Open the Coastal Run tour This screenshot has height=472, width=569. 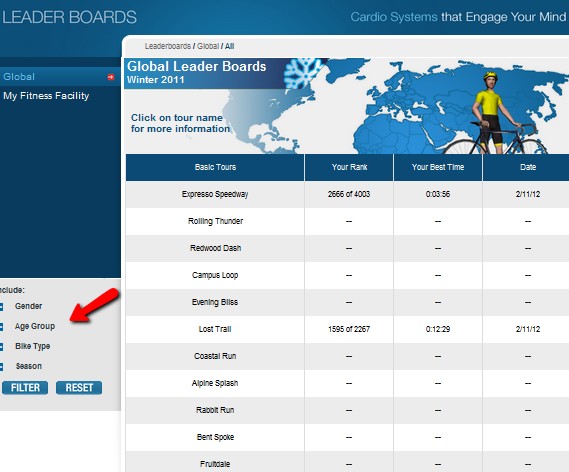pyautogui.click(x=215, y=356)
